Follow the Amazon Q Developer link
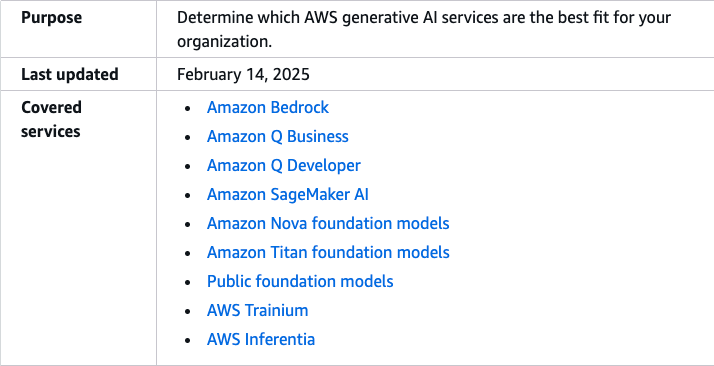This screenshot has width=714, height=366. point(283,165)
